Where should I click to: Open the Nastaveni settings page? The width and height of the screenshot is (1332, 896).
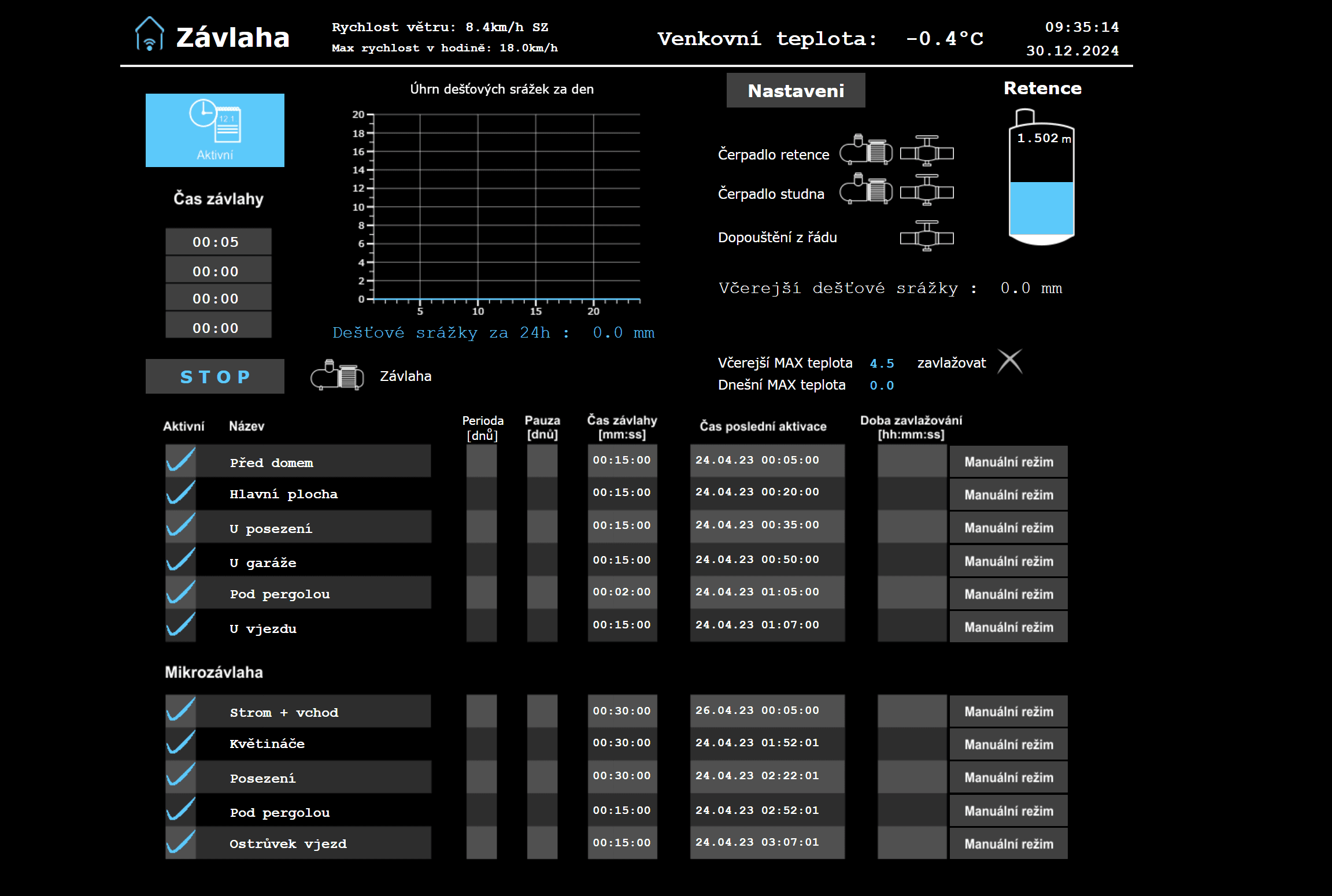coord(796,90)
